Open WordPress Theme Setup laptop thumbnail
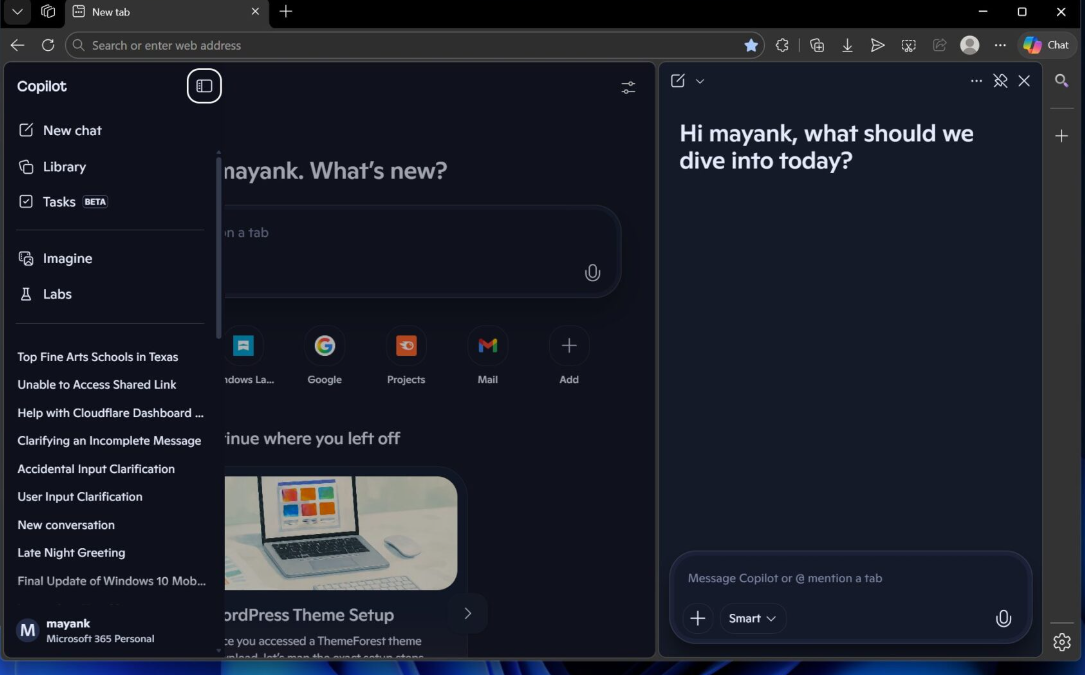 341,533
